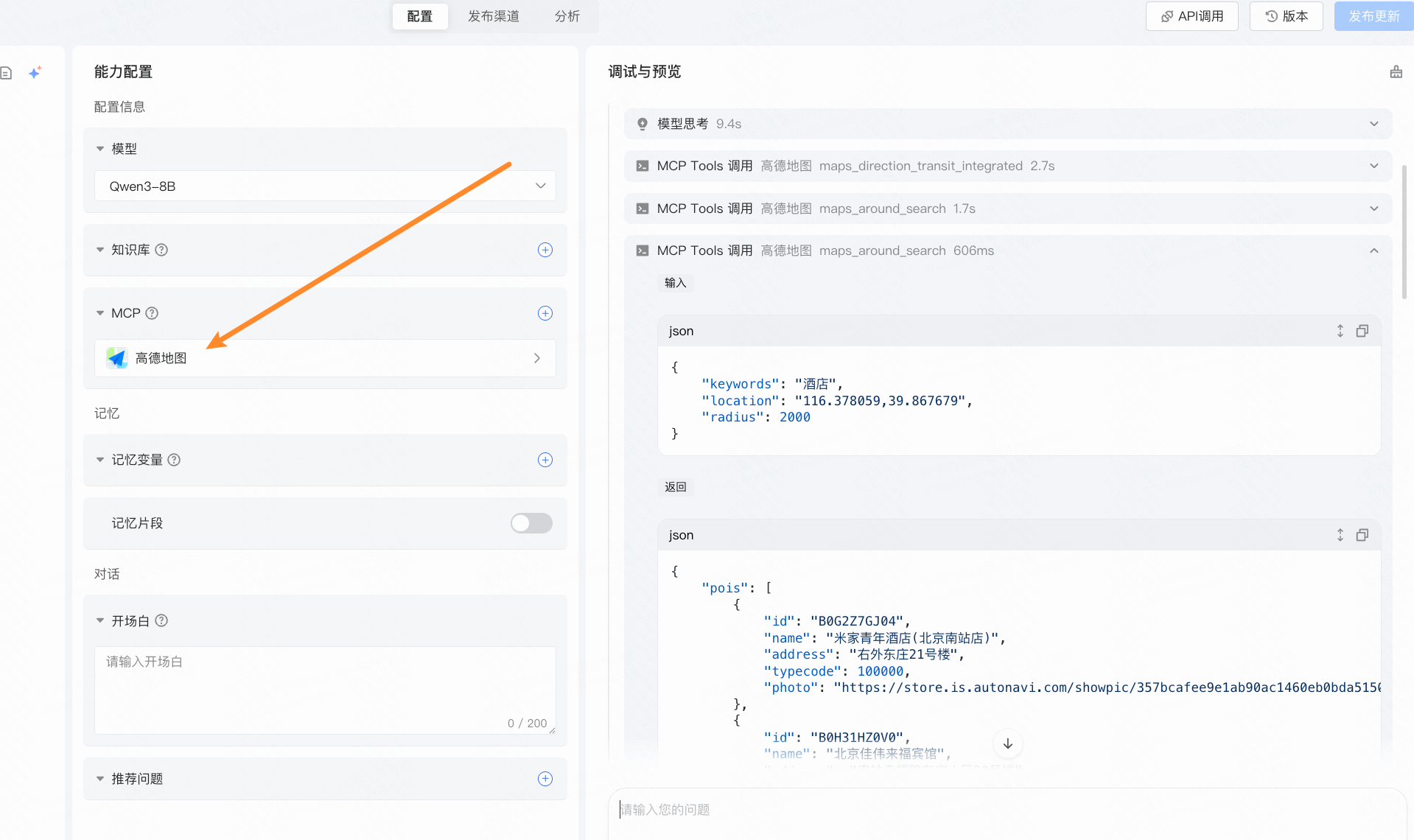
Task: Open 高德地图 MCP details chevron
Action: [537, 358]
